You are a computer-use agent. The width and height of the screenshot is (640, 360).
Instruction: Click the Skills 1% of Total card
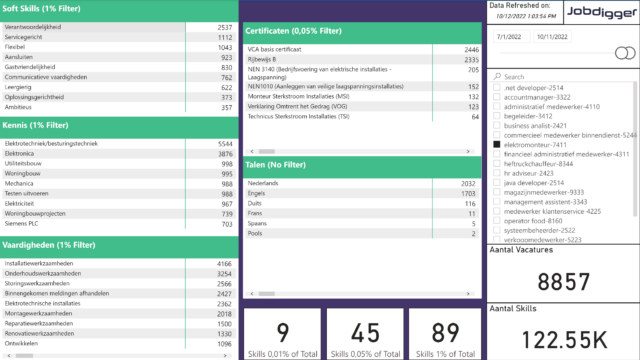click(445, 334)
